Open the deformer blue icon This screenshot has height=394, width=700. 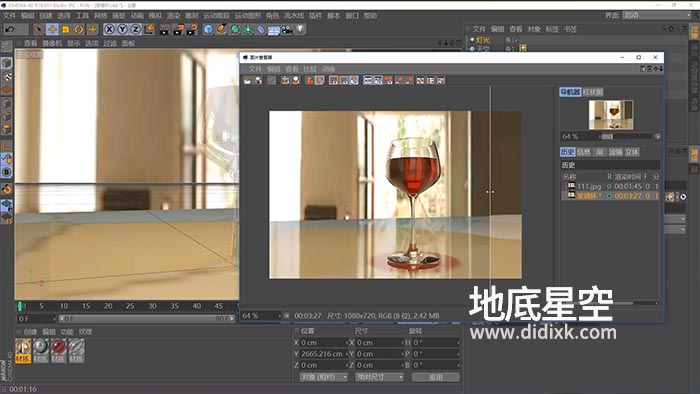(x=261, y=29)
